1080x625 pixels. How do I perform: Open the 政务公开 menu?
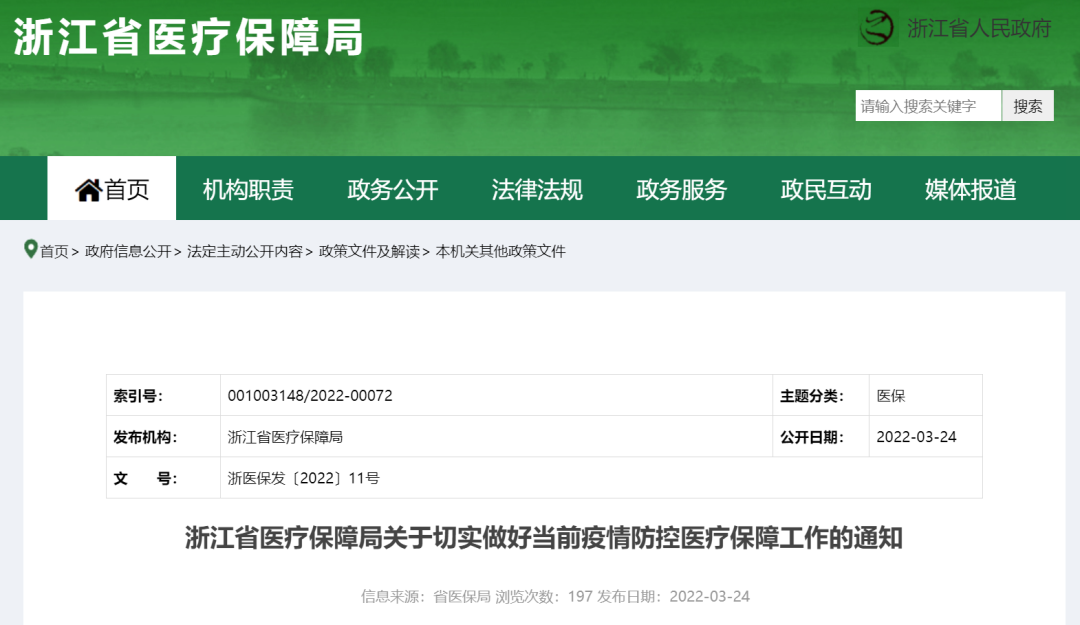(x=393, y=189)
